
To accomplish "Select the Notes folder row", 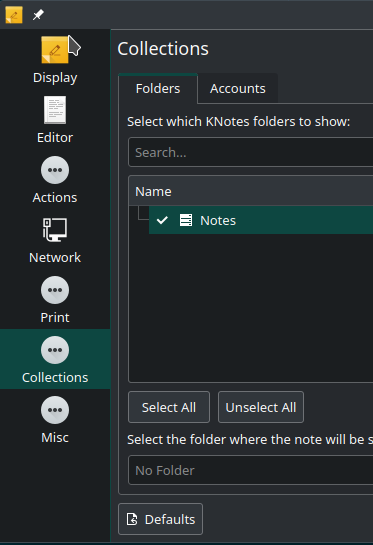I will tap(261, 220).
